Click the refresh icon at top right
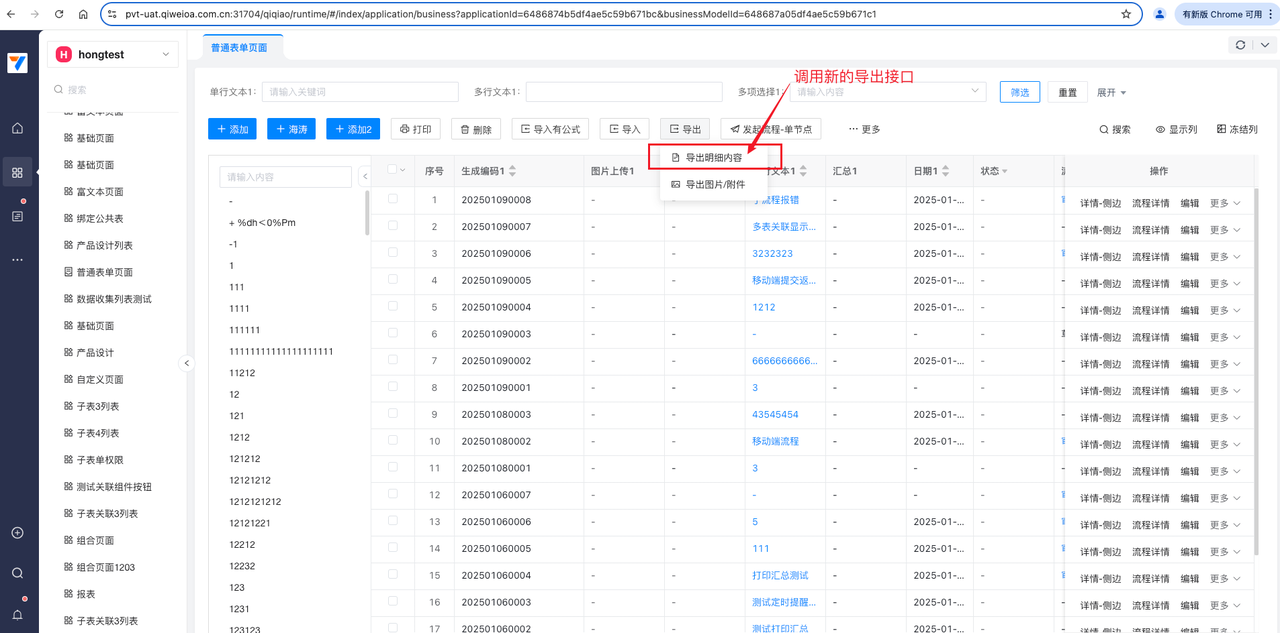The width and height of the screenshot is (1280, 633). tap(1241, 45)
